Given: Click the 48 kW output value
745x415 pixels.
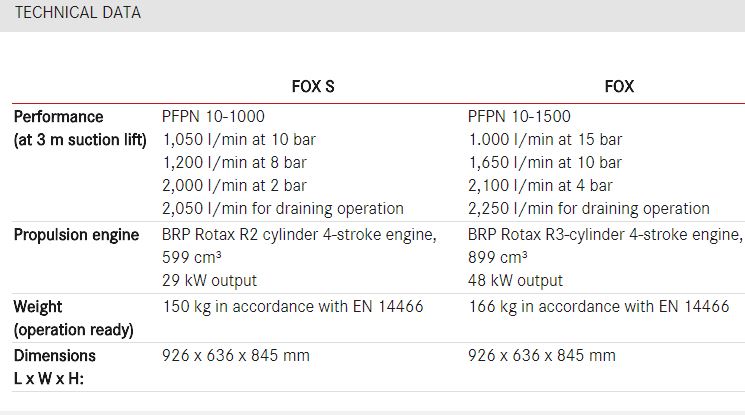Looking at the screenshot, I should coord(516,280).
